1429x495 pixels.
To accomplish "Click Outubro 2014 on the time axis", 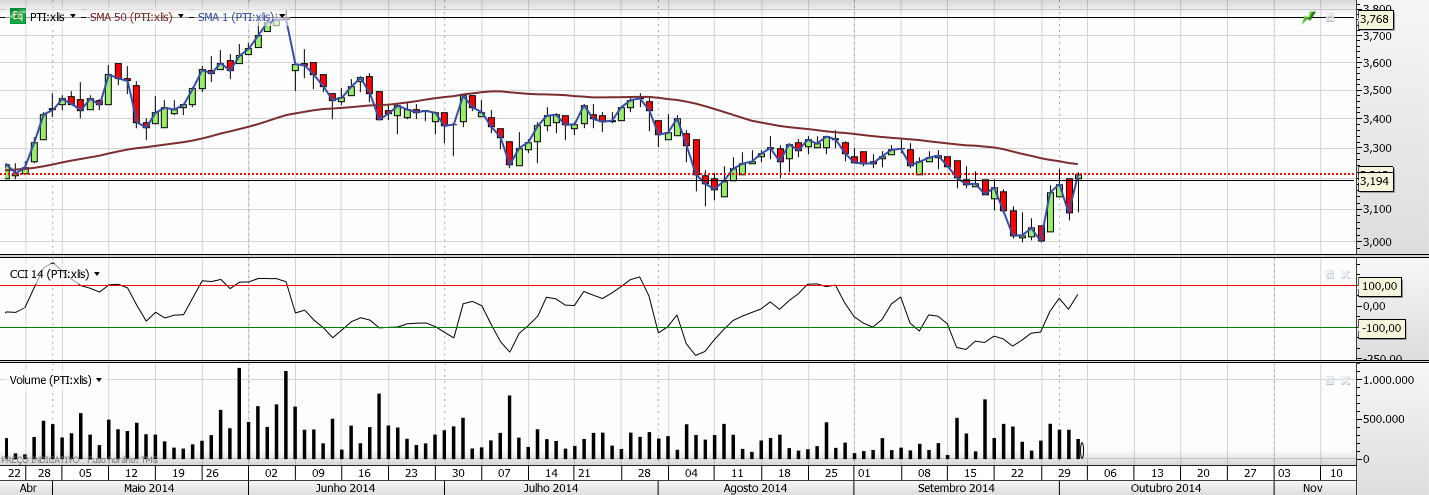I will click(1166, 488).
